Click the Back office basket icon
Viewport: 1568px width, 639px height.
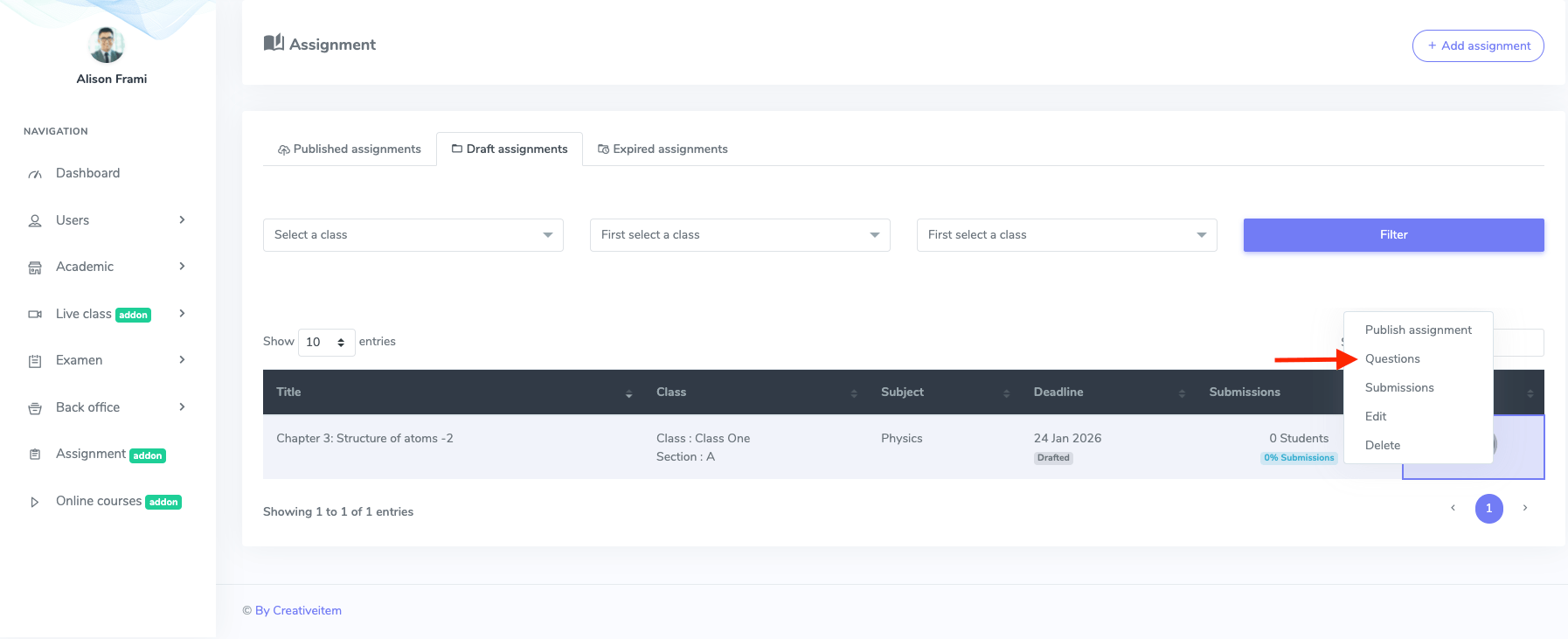[35, 408]
